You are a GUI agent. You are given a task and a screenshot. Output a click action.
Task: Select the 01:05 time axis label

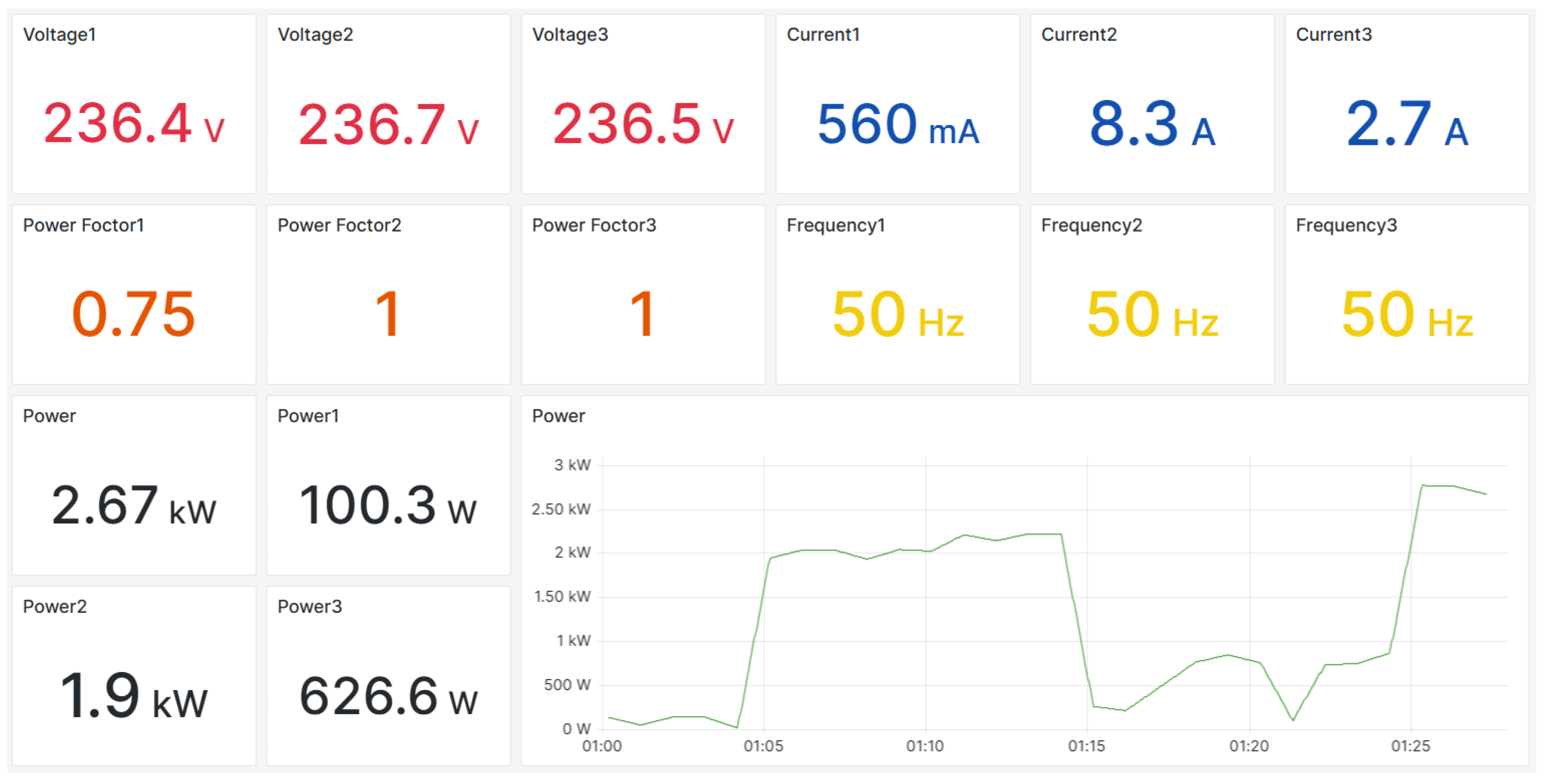[x=763, y=746]
